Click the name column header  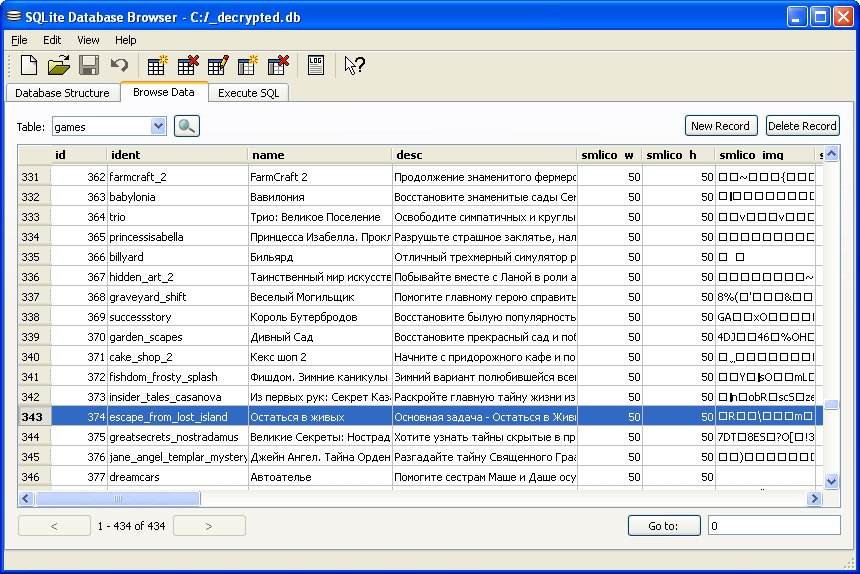(x=320, y=155)
